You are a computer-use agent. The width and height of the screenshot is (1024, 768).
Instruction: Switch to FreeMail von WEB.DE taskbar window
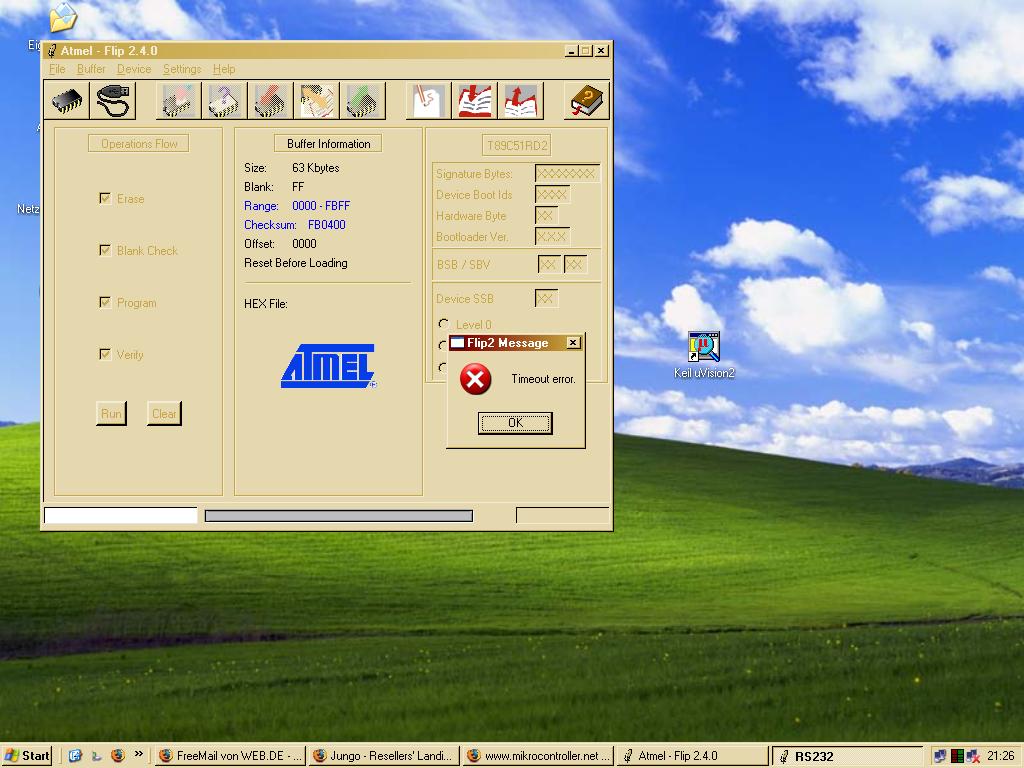click(230, 756)
